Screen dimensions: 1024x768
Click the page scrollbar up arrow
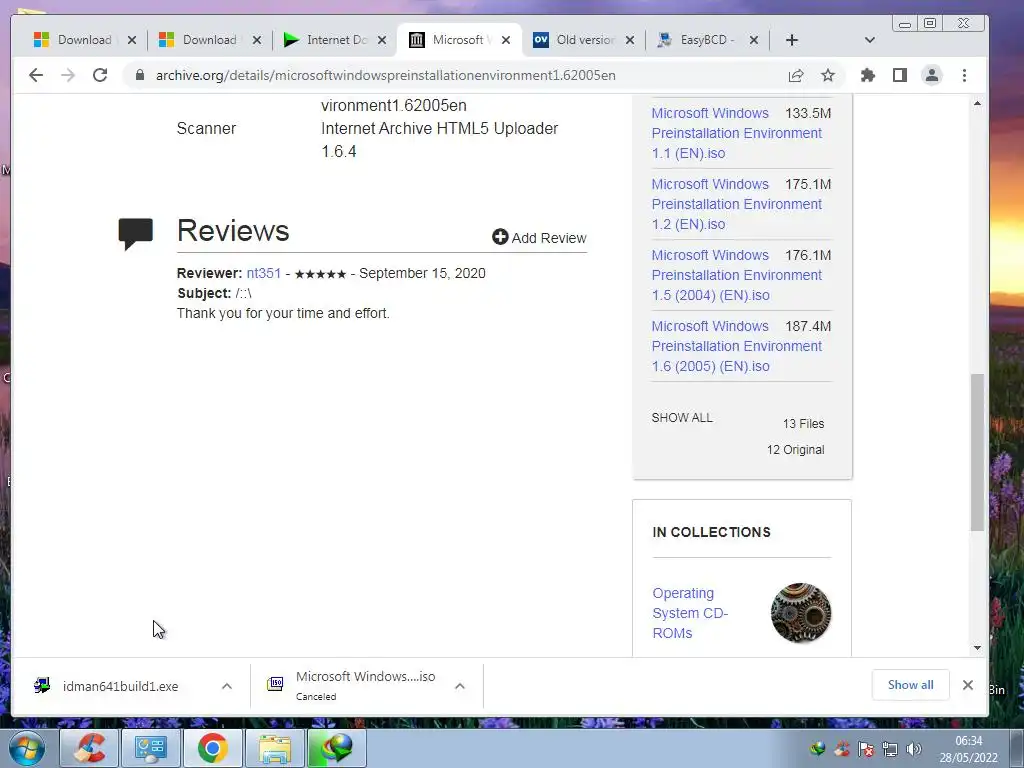977,103
